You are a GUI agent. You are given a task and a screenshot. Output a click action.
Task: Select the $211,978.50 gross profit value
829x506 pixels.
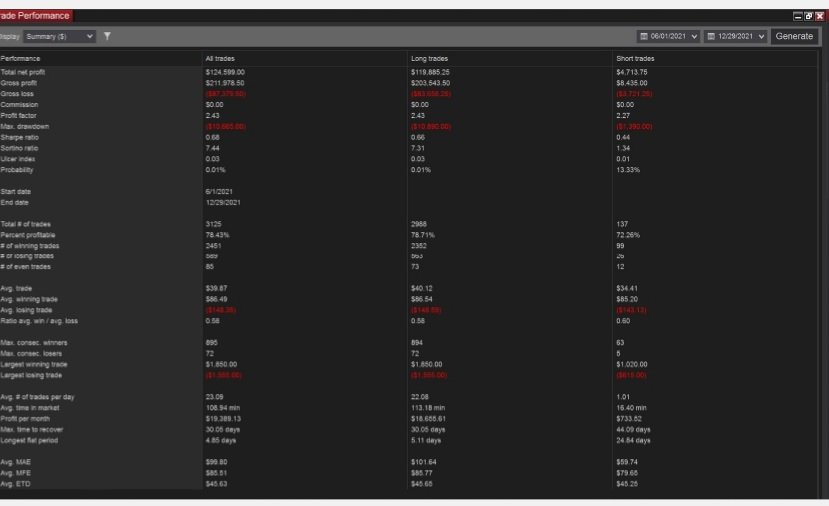[225, 83]
